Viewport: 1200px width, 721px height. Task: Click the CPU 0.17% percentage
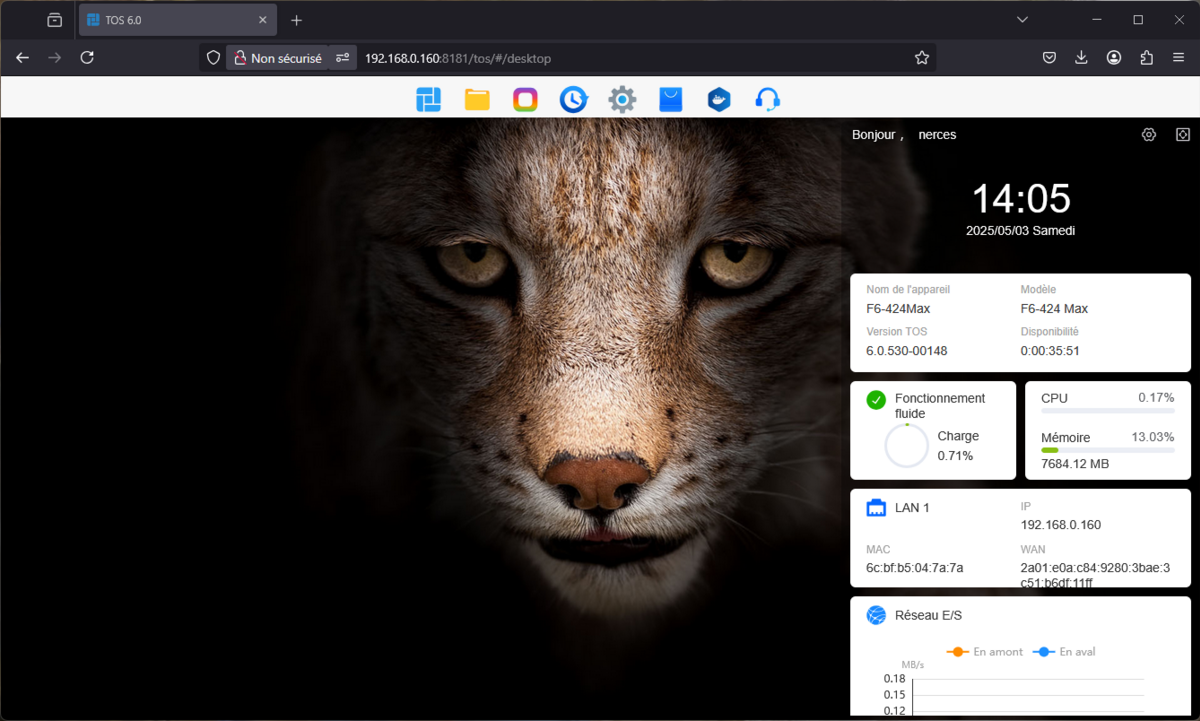point(1156,398)
